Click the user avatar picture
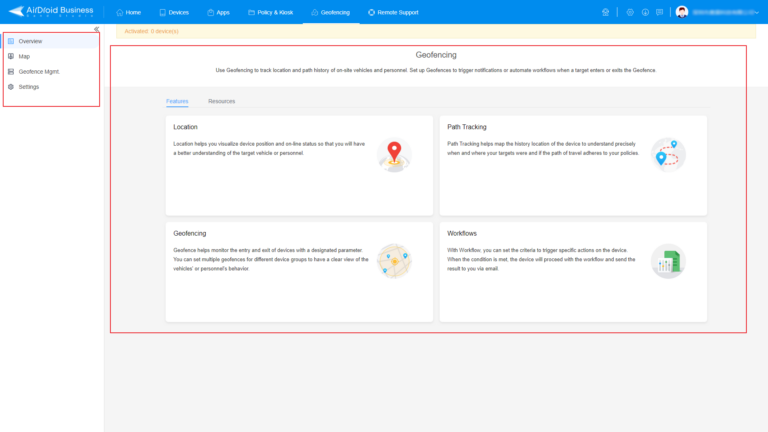The image size is (768, 432). tap(682, 12)
